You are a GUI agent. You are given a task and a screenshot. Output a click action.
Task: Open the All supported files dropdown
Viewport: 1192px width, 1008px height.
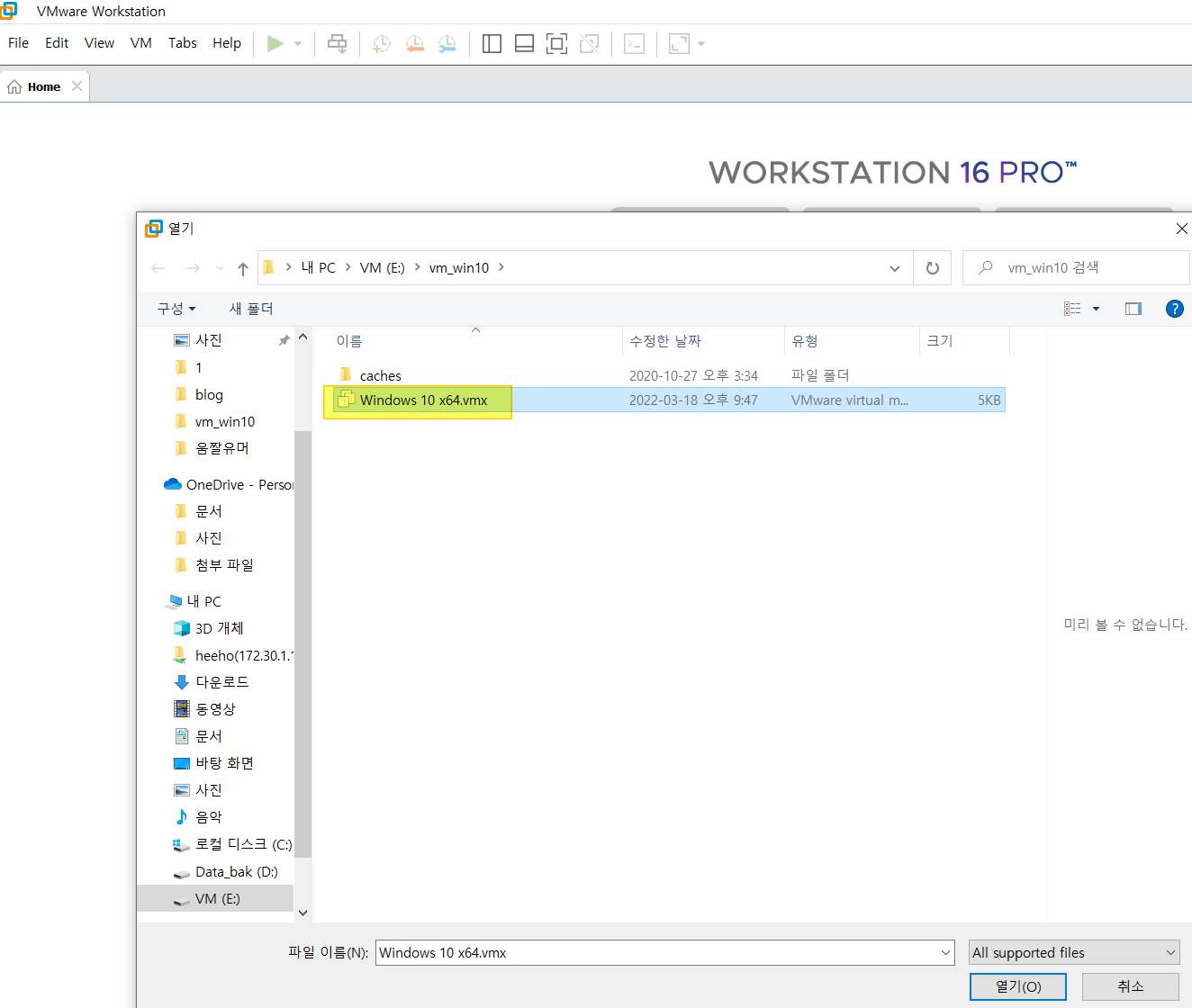[1074, 952]
